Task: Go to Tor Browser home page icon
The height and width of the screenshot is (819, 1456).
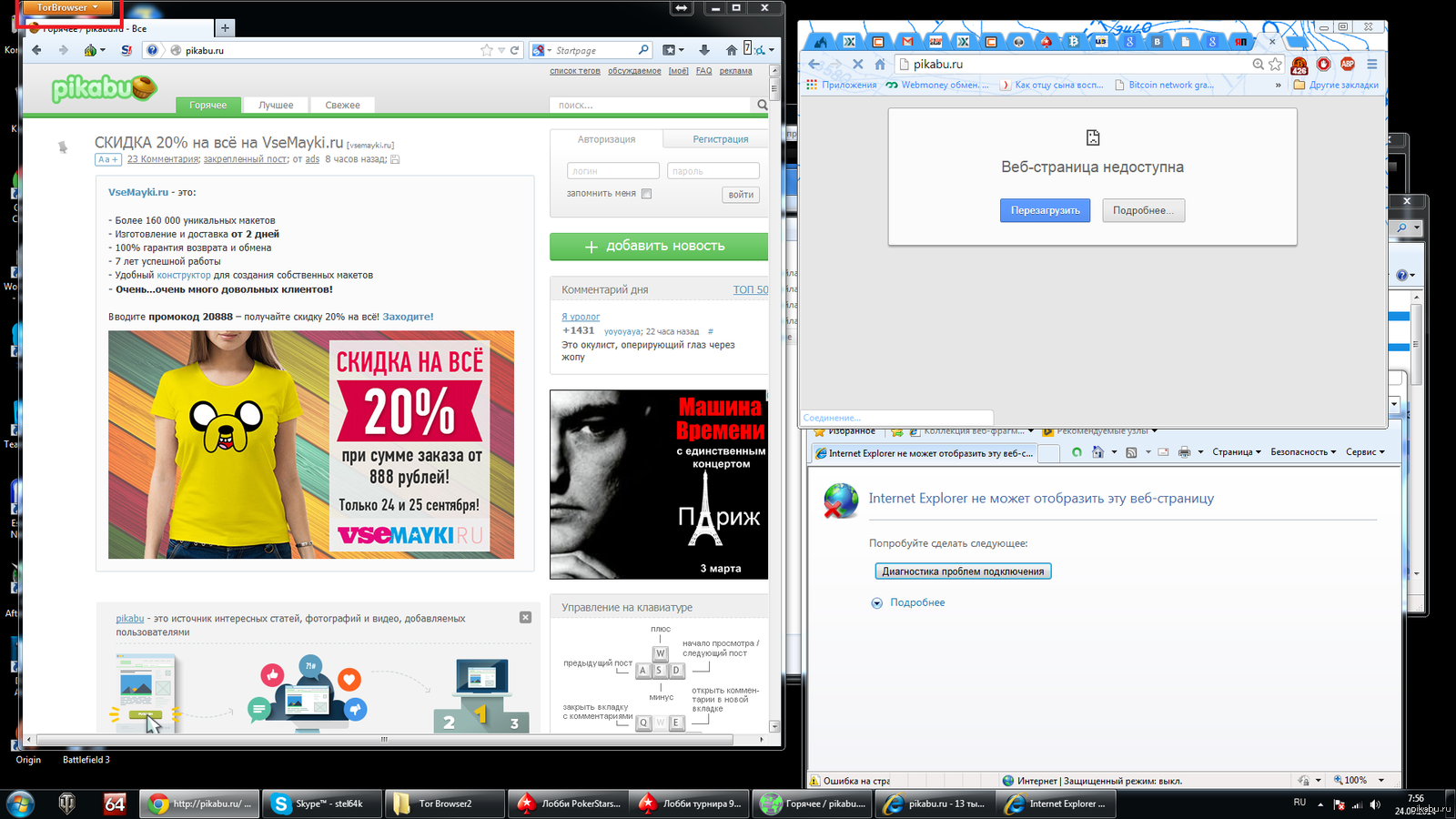Action: point(732,50)
